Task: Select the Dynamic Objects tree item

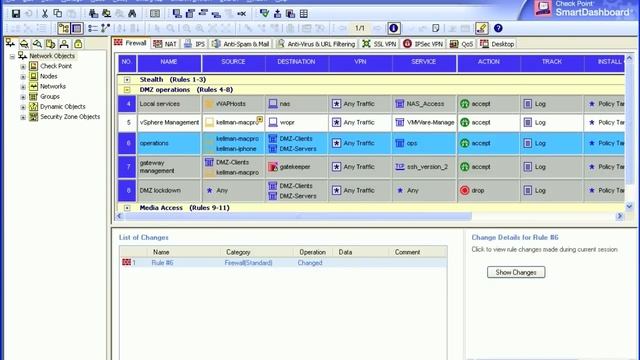Action: 62,107
